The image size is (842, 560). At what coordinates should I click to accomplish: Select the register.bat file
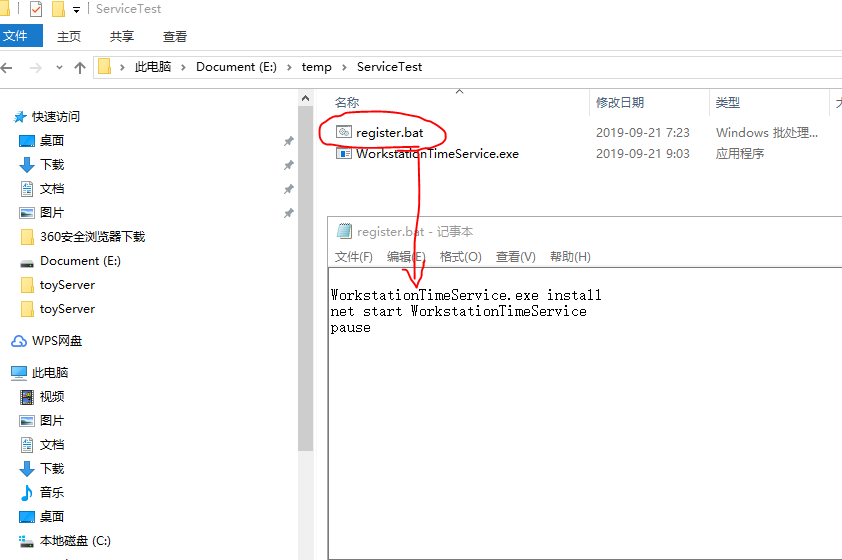click(389, 133)
